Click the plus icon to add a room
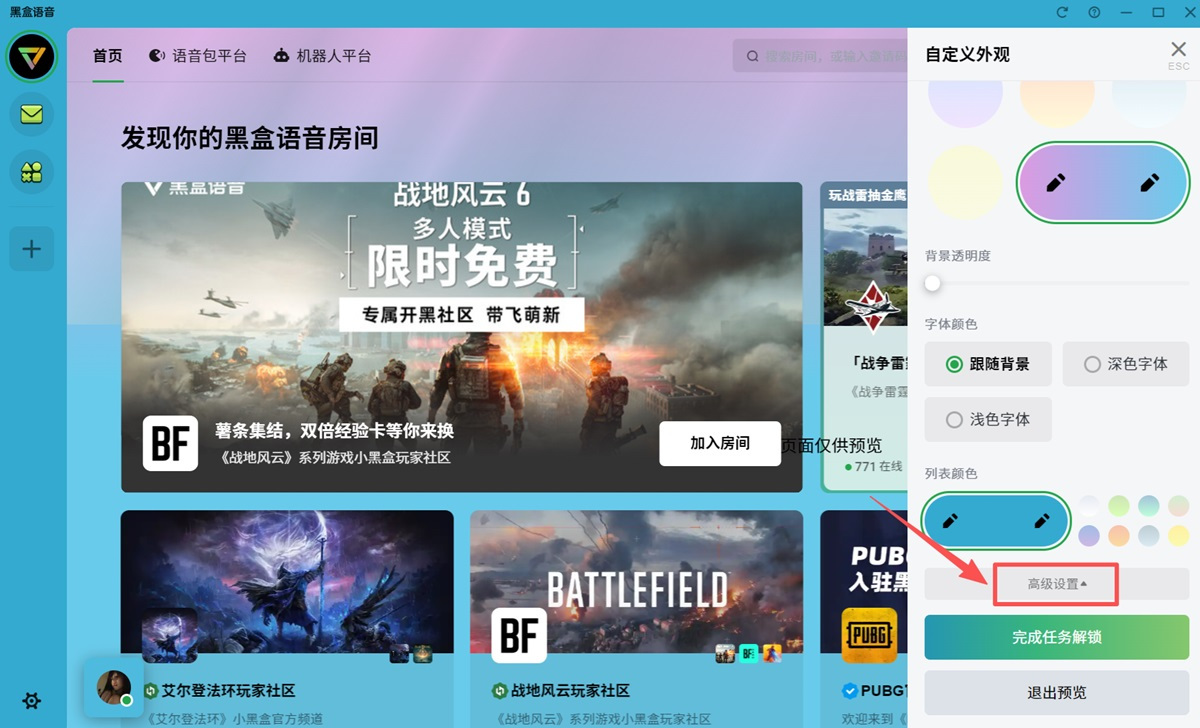This screenshot has height=728, width=1200. click(x=31, y=248)
